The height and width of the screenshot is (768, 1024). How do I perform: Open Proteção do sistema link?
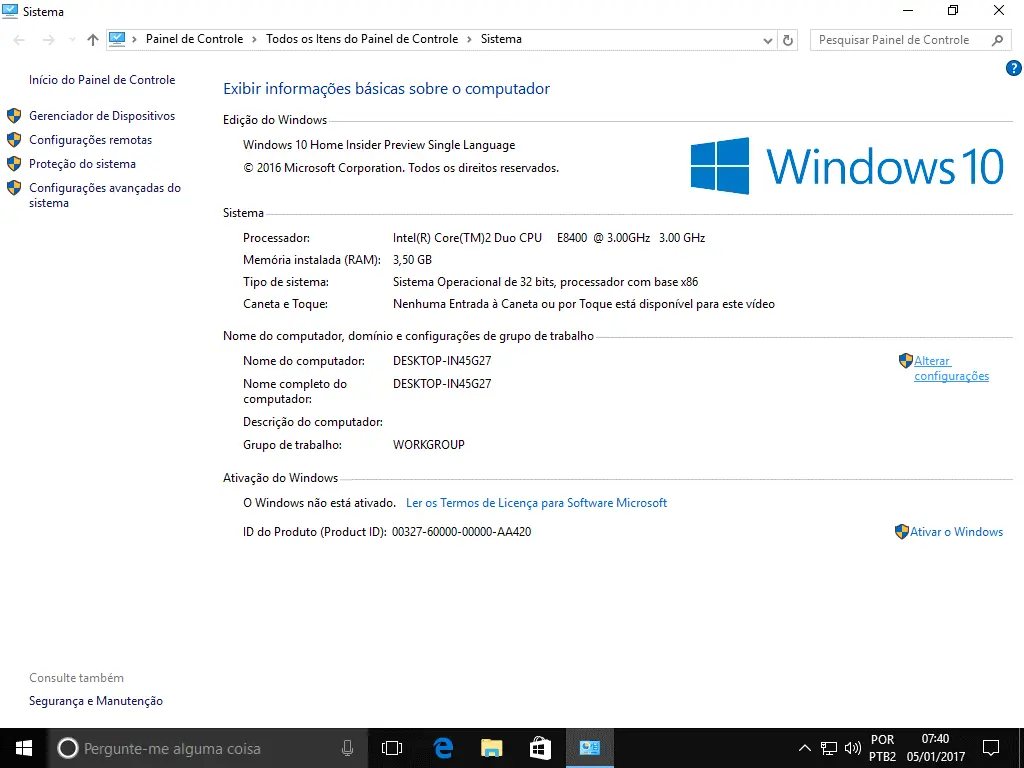(x=82, y=164)
